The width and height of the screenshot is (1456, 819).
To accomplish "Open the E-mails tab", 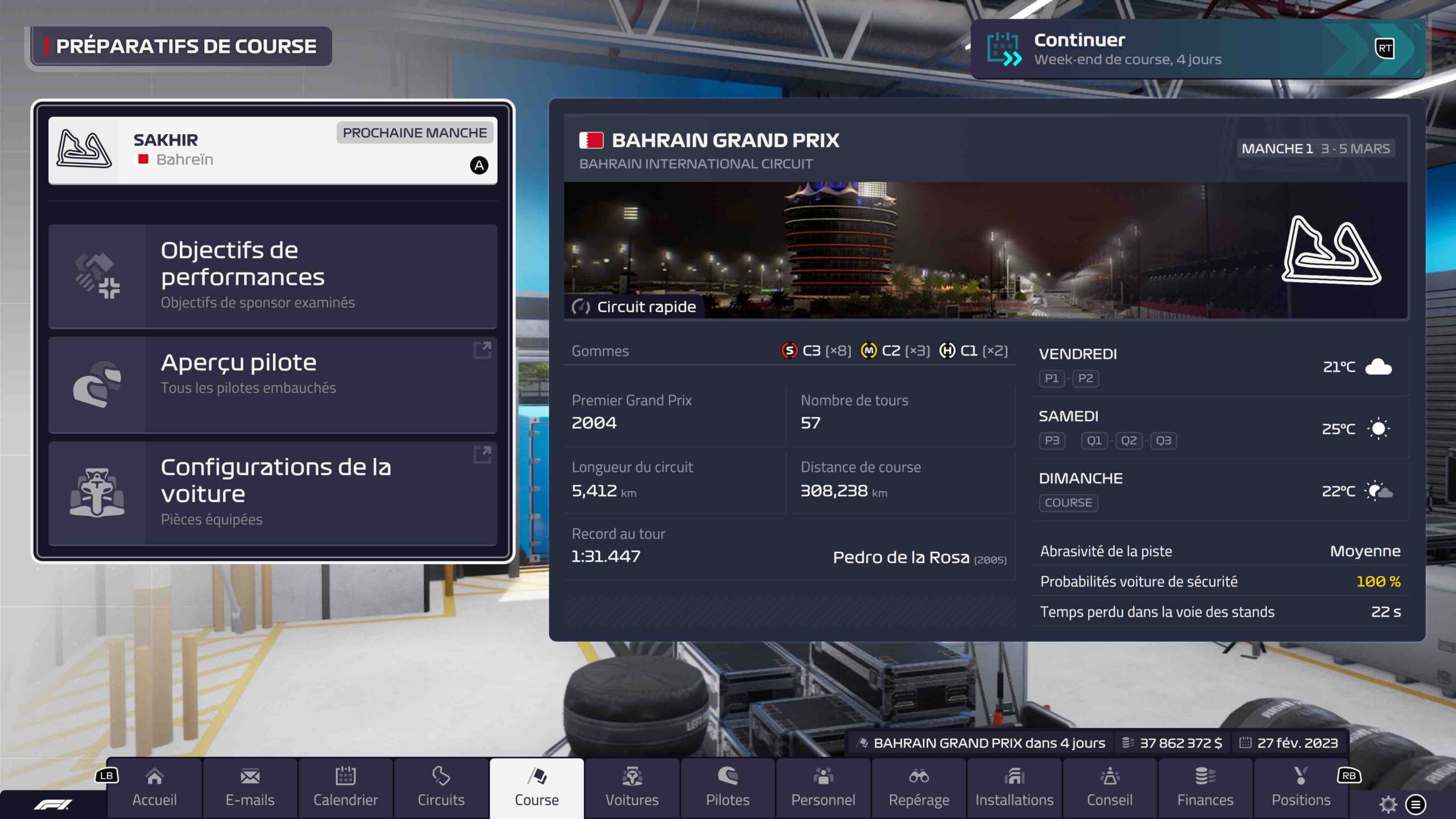I will pos(250,788).
